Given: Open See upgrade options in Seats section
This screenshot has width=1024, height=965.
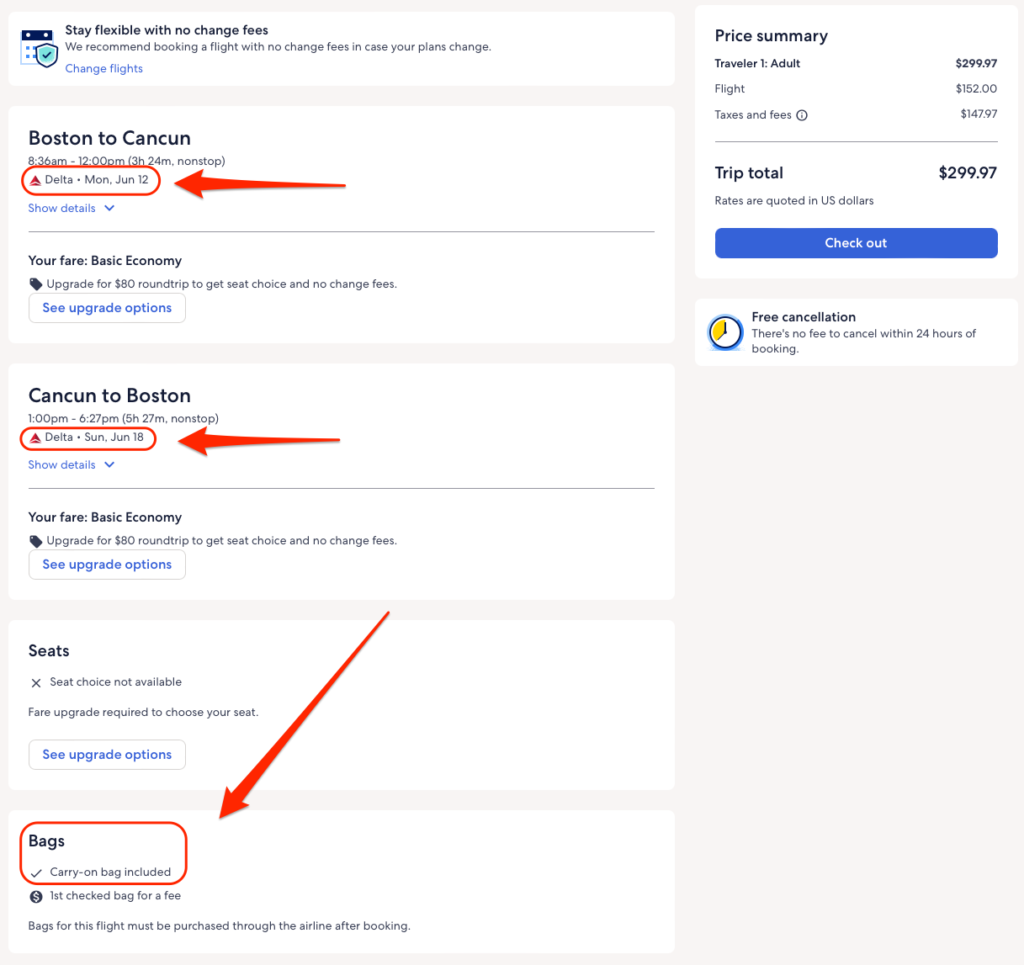Looking at the screenshot, I should (x=107, y=755).
